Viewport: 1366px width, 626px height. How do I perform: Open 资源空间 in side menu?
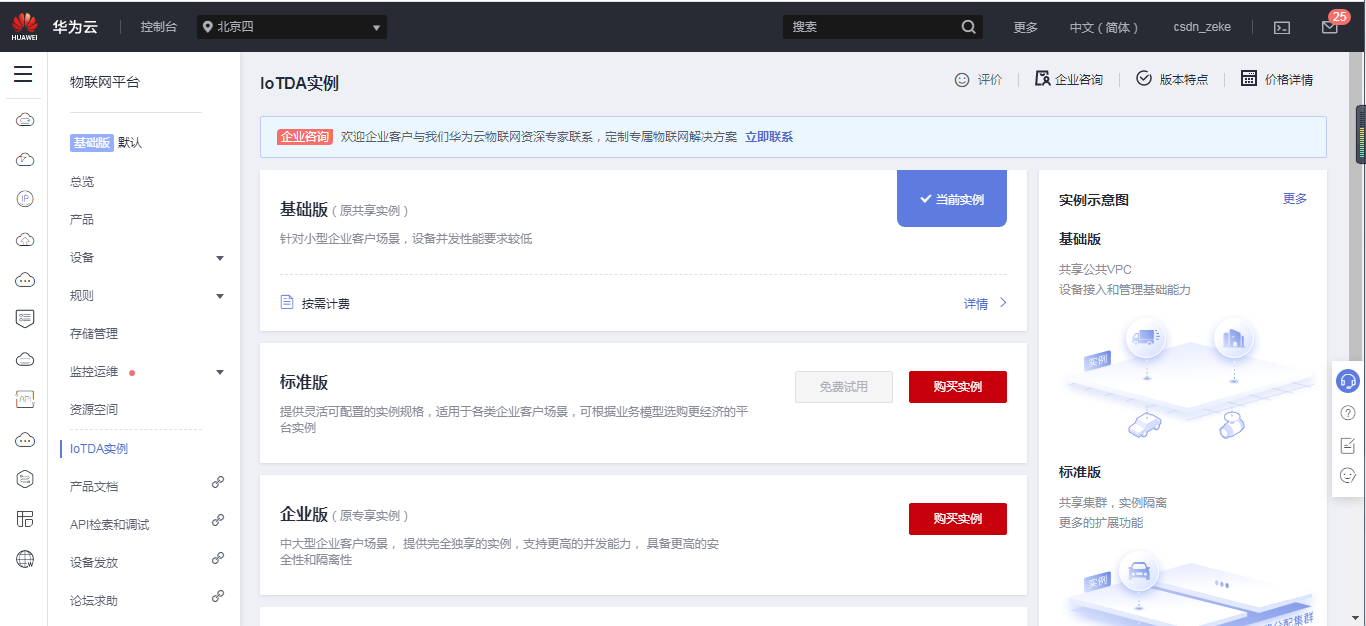[94, 410]
